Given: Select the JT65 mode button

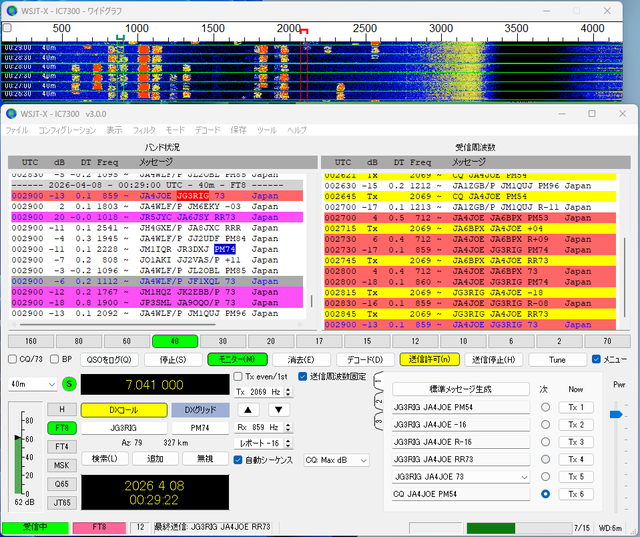Looking at the screenshot, I should [62, 503].
